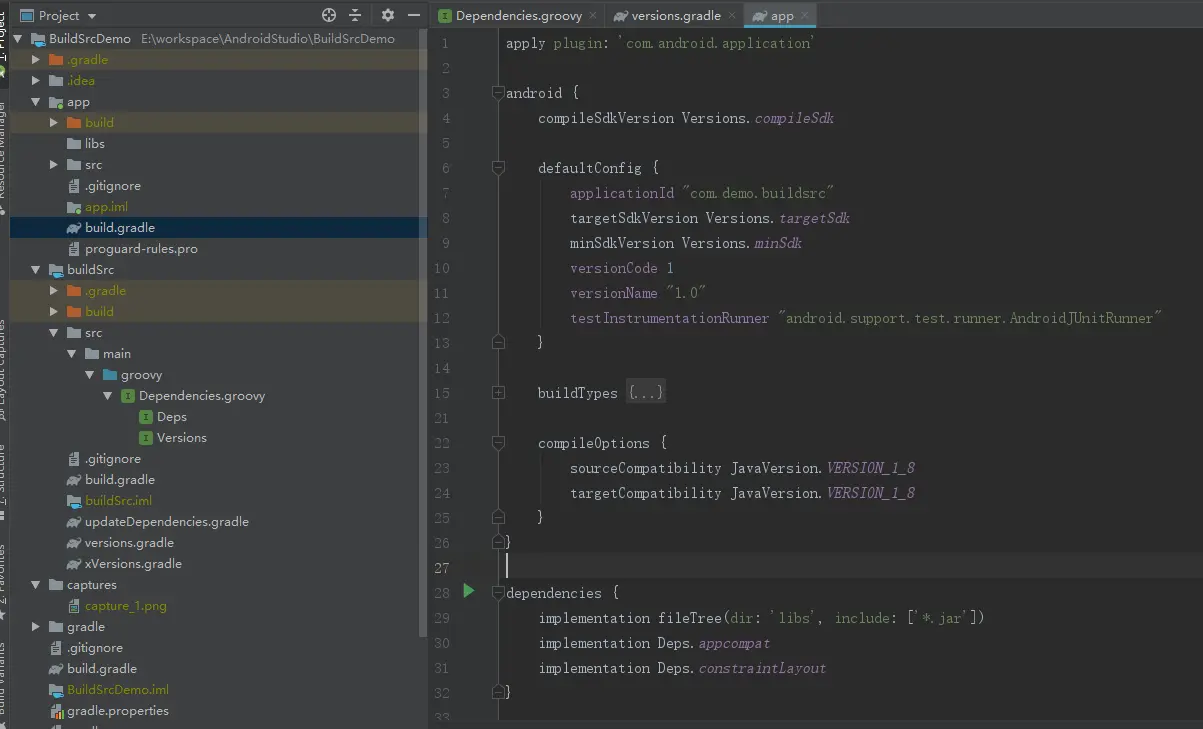Click the file icon beside proguard-rules.pro
Viewport: 1203px width, 729px height.
coord(74,249)
